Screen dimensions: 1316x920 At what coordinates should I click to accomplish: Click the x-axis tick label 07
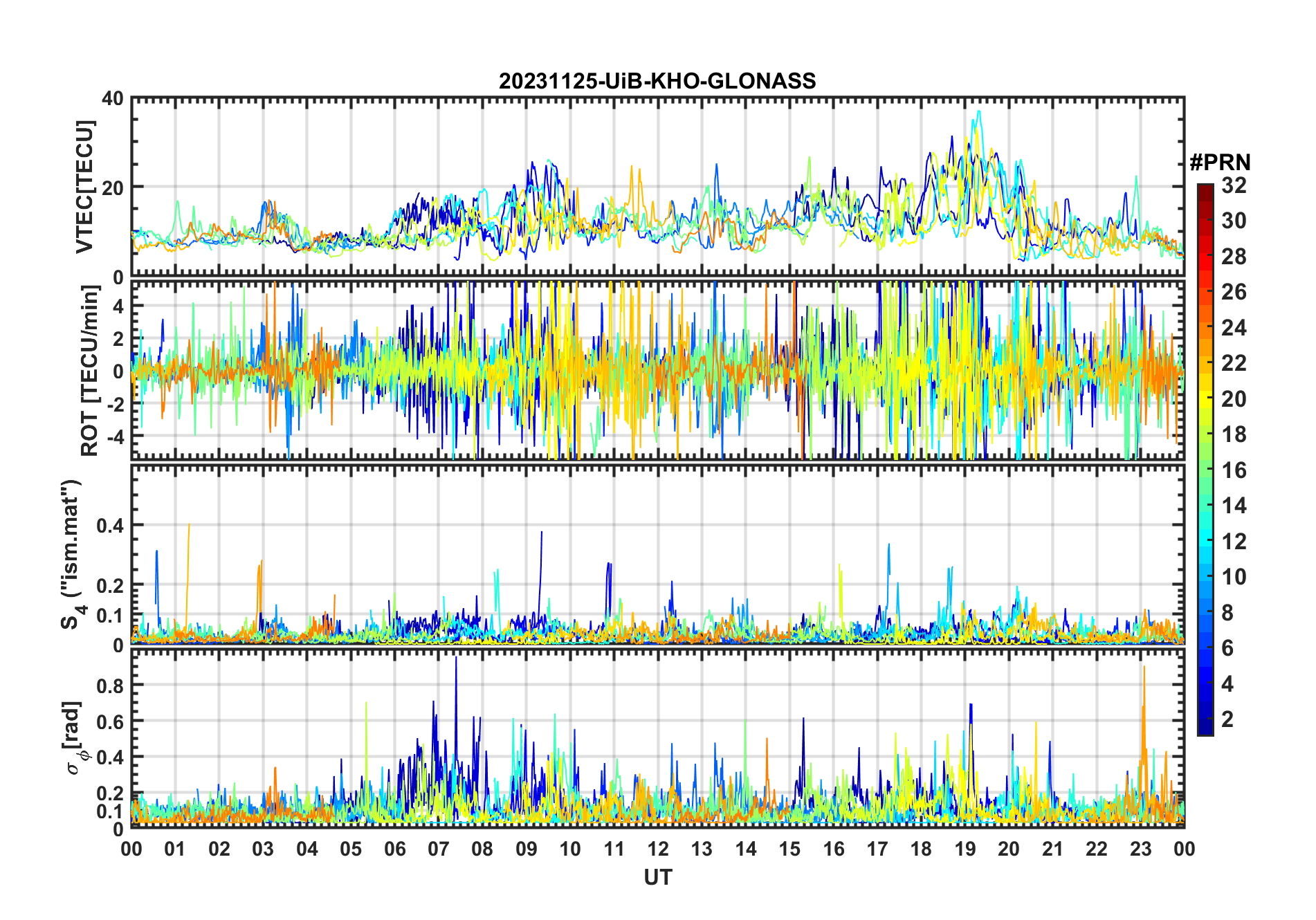pos(439,849)
